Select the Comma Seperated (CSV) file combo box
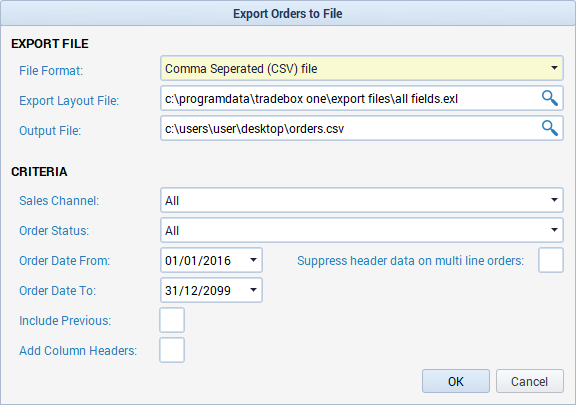 pos(362,68)
